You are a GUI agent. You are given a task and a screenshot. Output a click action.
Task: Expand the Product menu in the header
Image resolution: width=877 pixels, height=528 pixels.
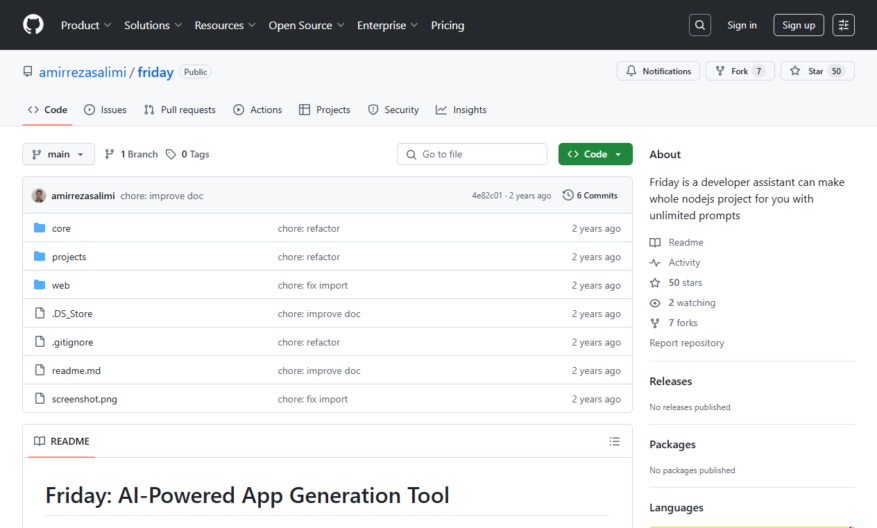click(86, 25)
